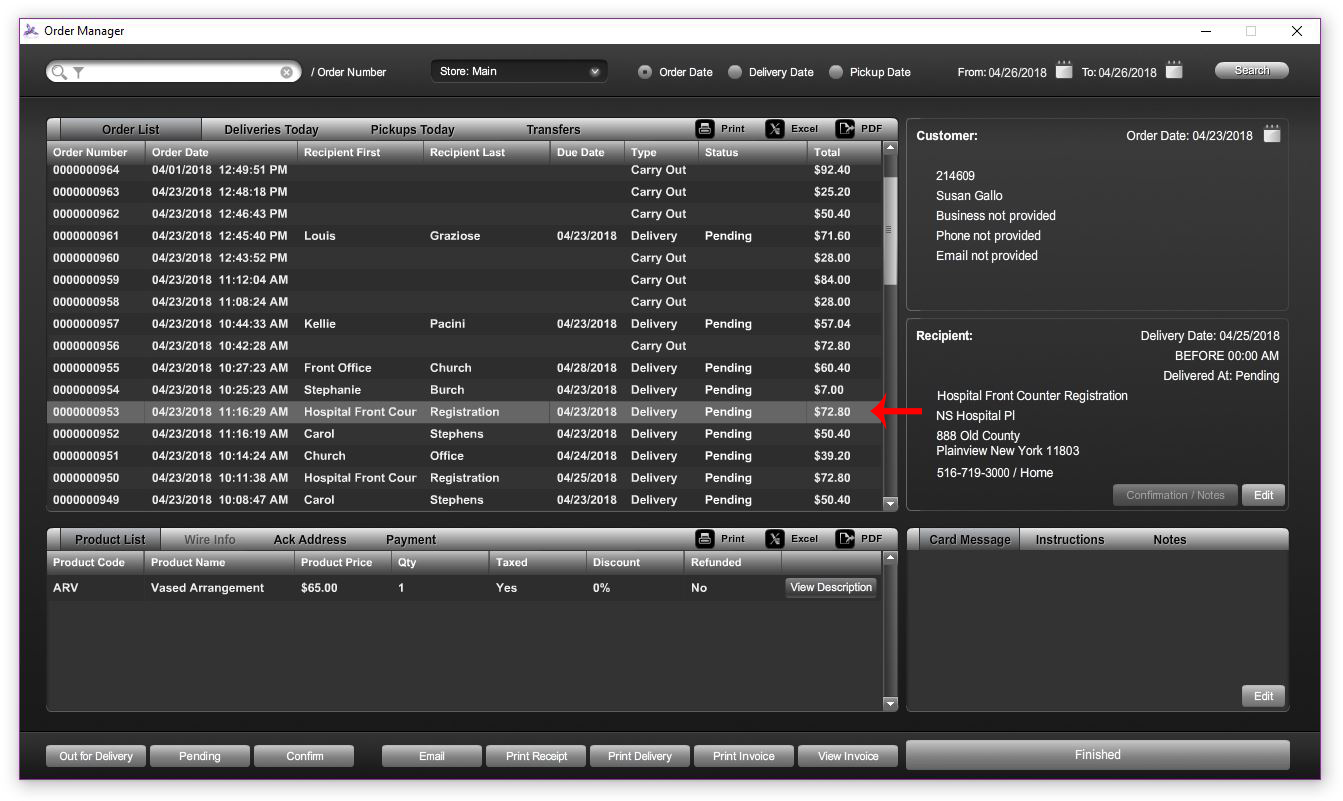The width and height of the screenshot is (1343, 801).
Task: Clear the order number search field
Action: 287,72
